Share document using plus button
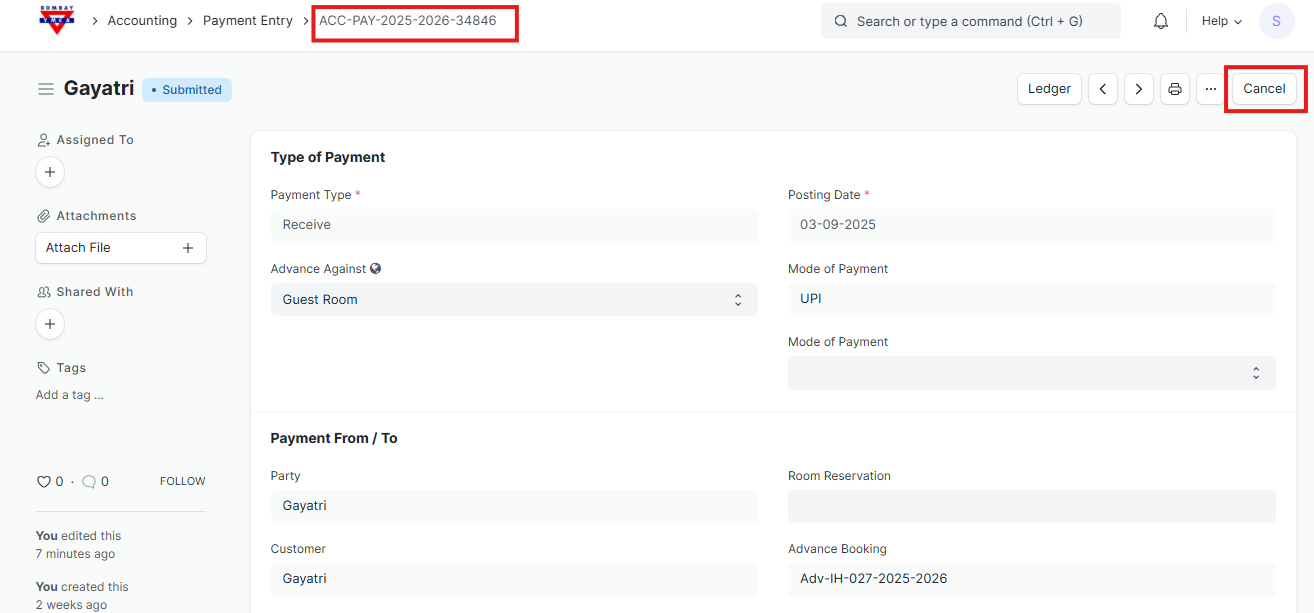The image size is (1314, 613). click(50, 324)
